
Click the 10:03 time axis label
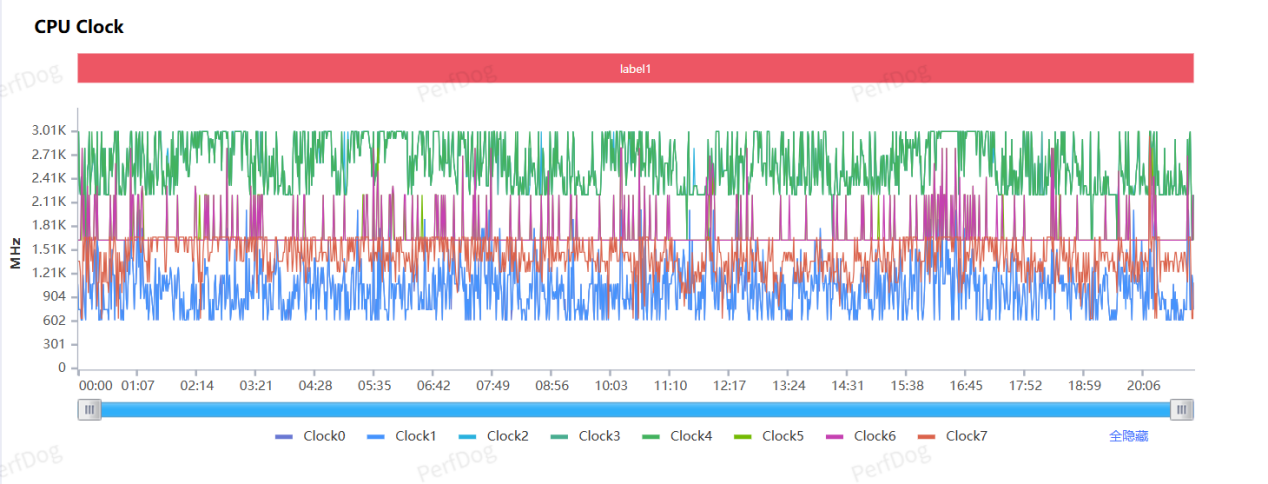coord(611,386)
